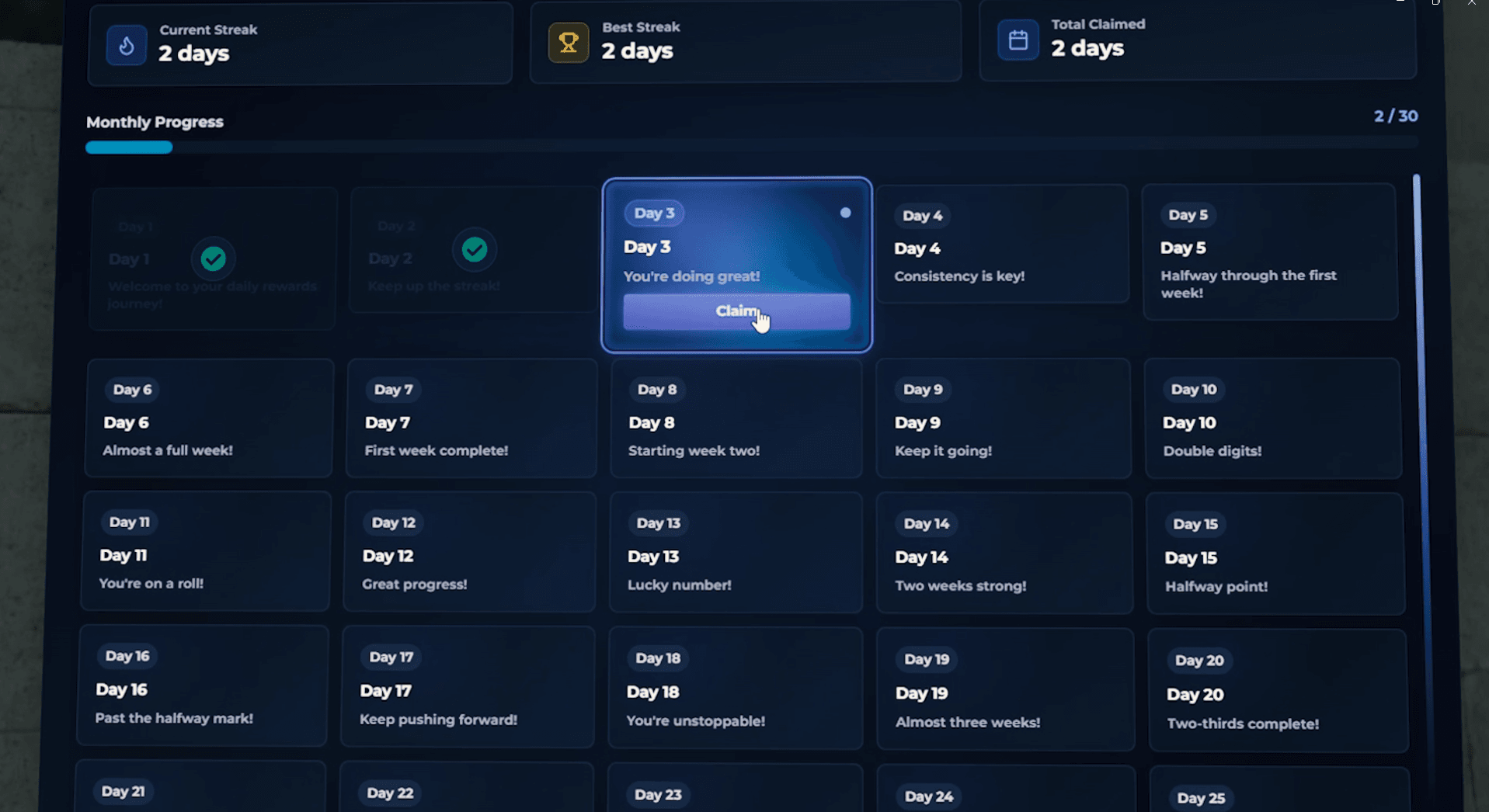1489x812 pixels.
Task: Select the Day 15 'Halfway point!' card
Action: 1274,554
